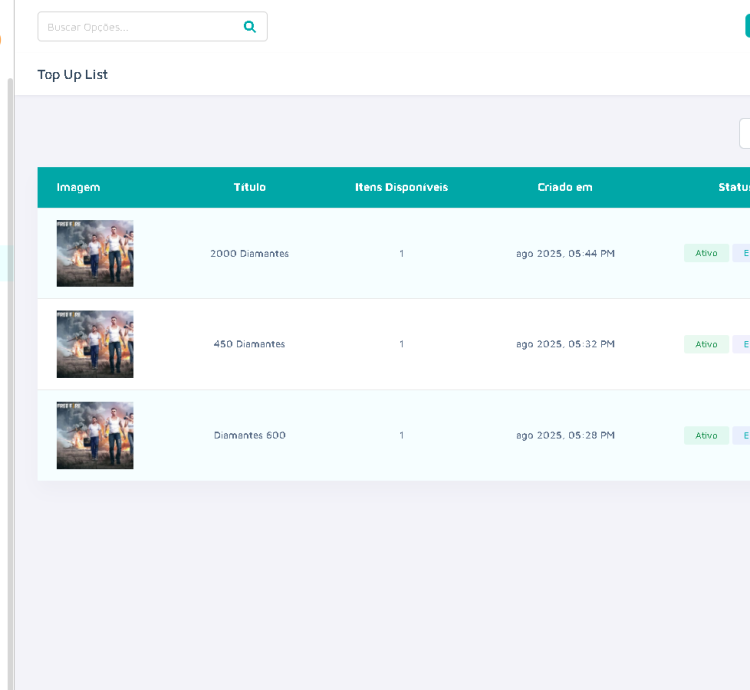Select the 450 Diamantes title text

pyautogui.click(x=249, y=344)
